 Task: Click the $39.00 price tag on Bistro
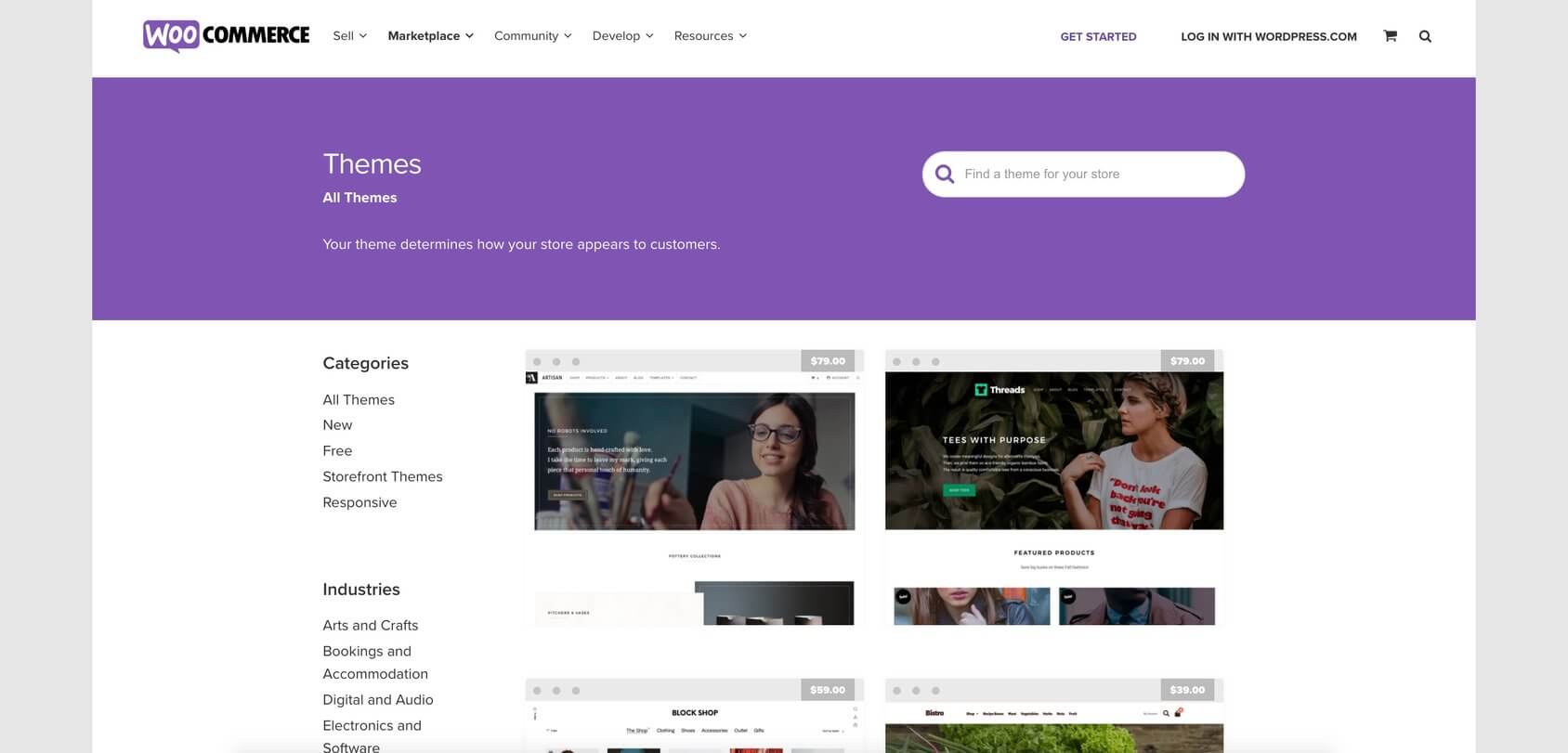pos(1187,690)
